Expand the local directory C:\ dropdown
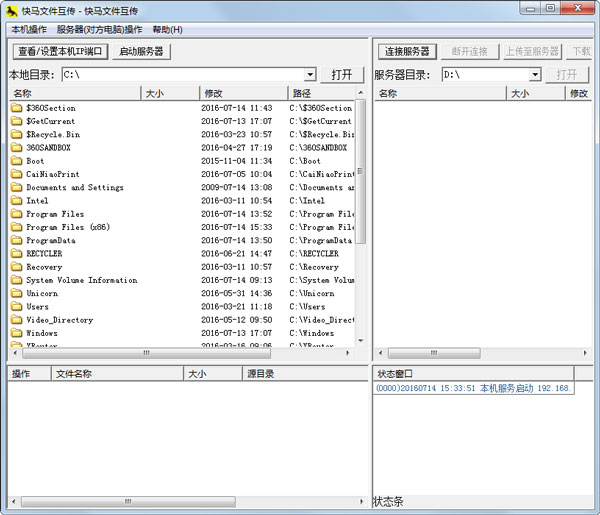This screenshot has width=600, height=515. pyautogui.click(x=310, y=75)
